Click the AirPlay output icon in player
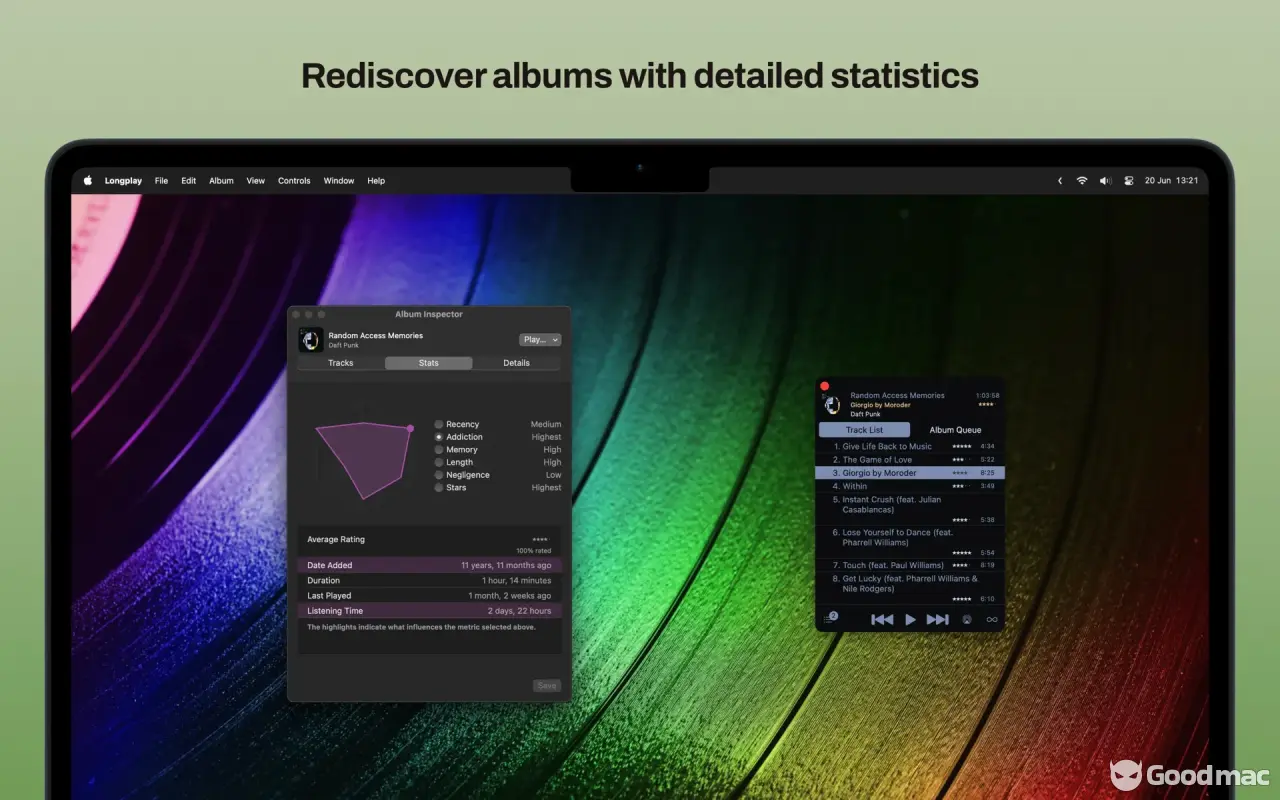1280x800 pixels. click(x=967, y=620)
